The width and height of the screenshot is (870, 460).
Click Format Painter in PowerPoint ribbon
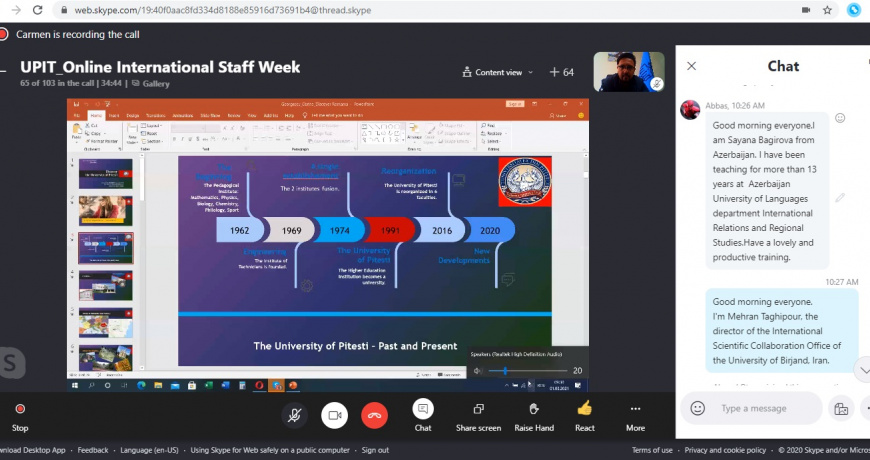[103, 141]
